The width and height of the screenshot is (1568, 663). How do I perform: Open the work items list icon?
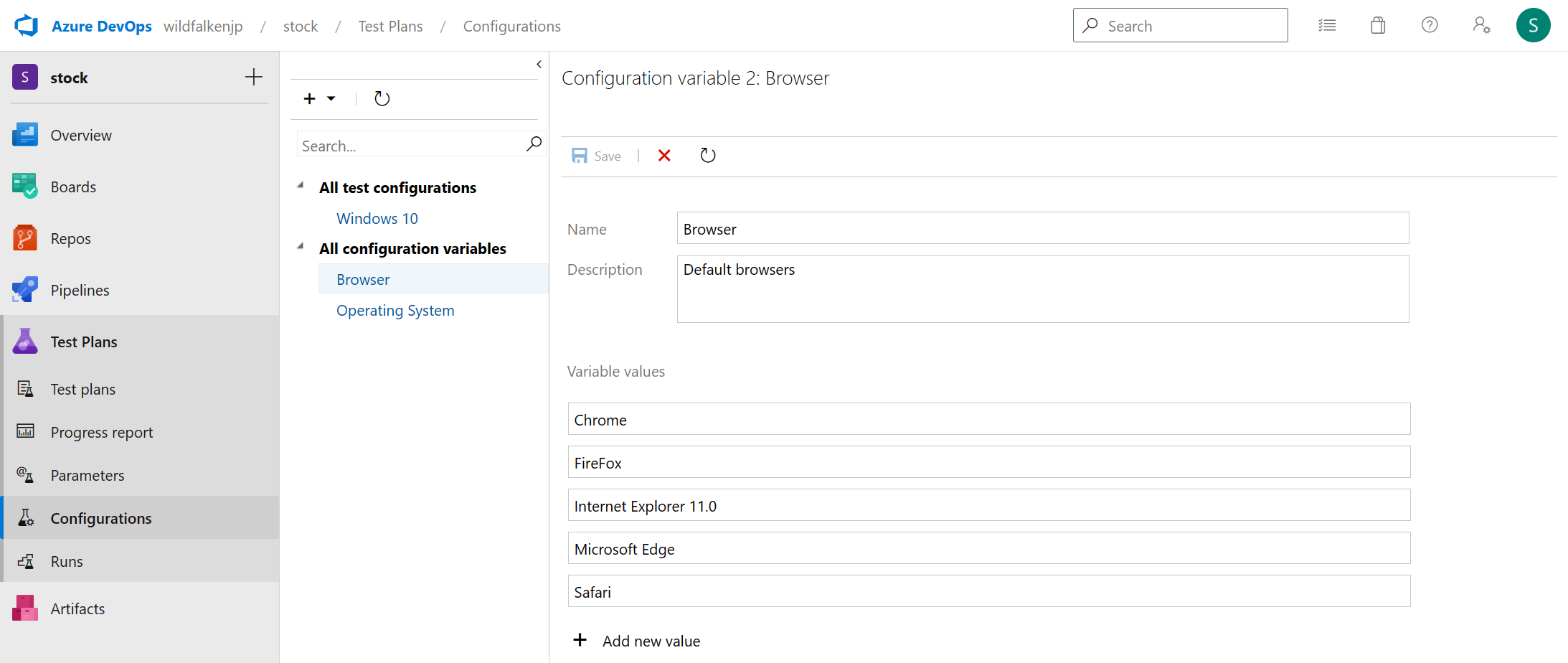click(1327, 26)
